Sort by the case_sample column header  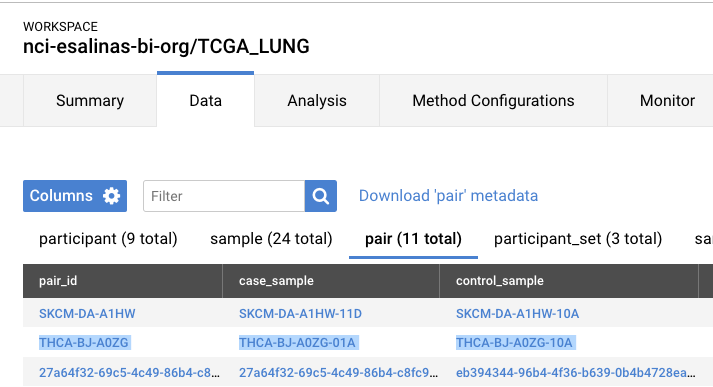tap(276, 281)
